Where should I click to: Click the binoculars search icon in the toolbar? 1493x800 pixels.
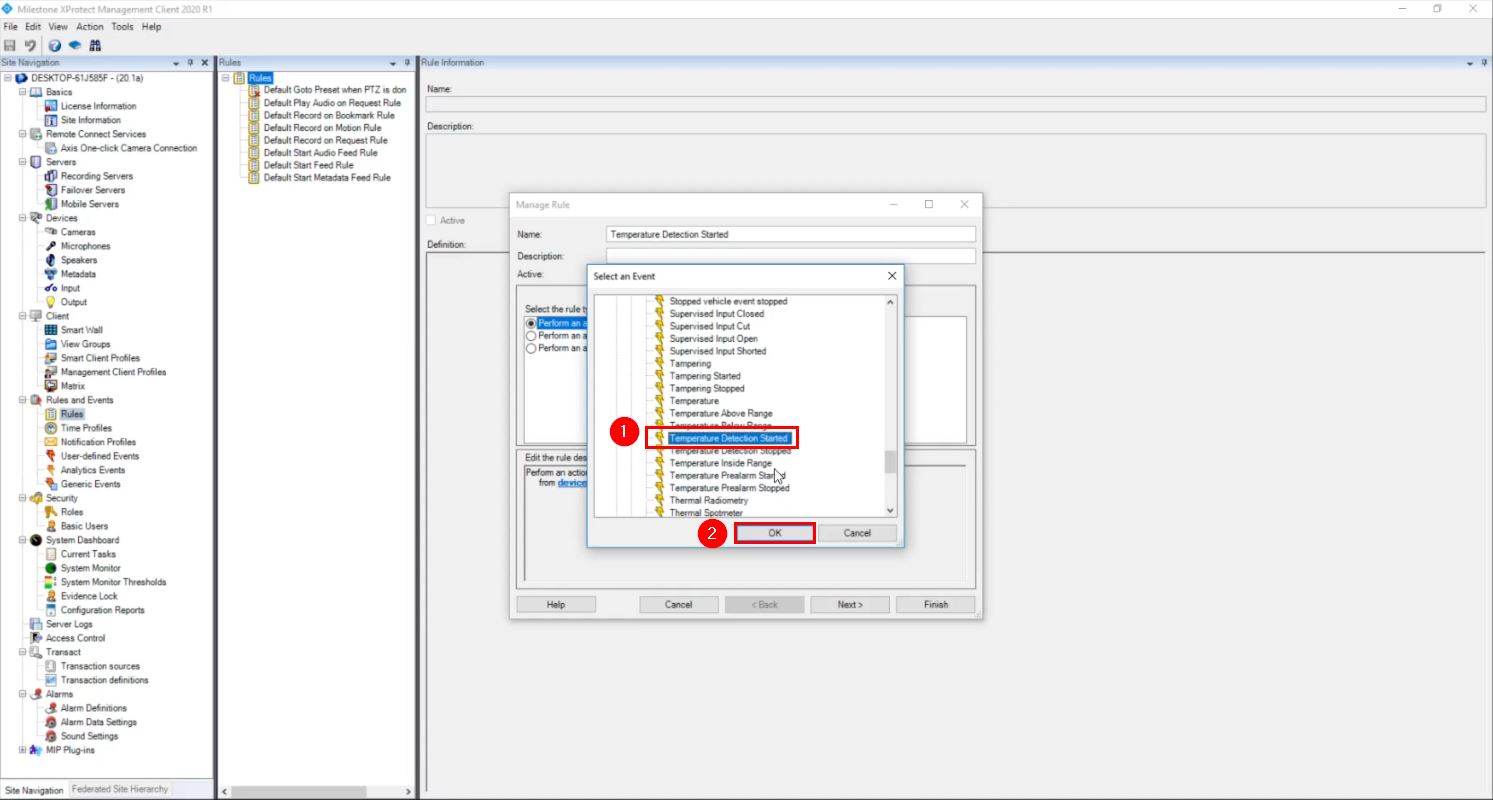click(x=95, y=44)
